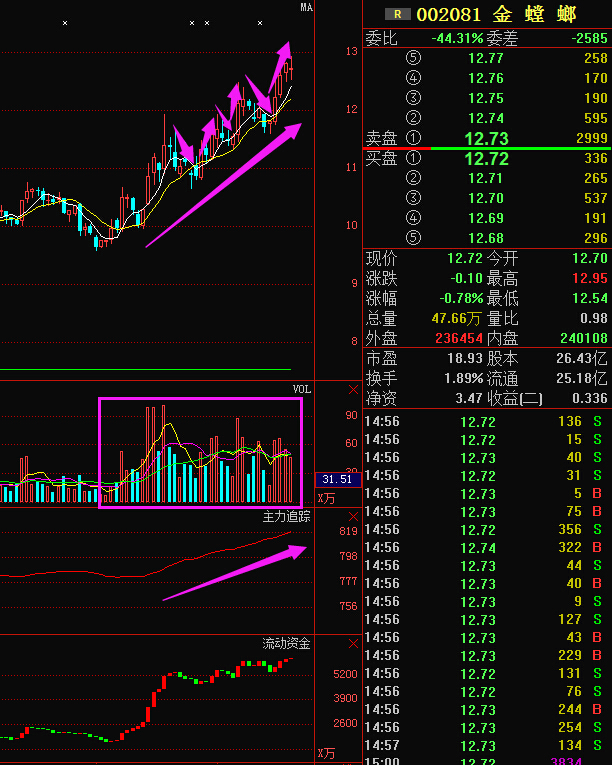Viewport: 612px width, 765px height.
Task: Click the 卖盘 label in the order book
Action: click(381, 138)
